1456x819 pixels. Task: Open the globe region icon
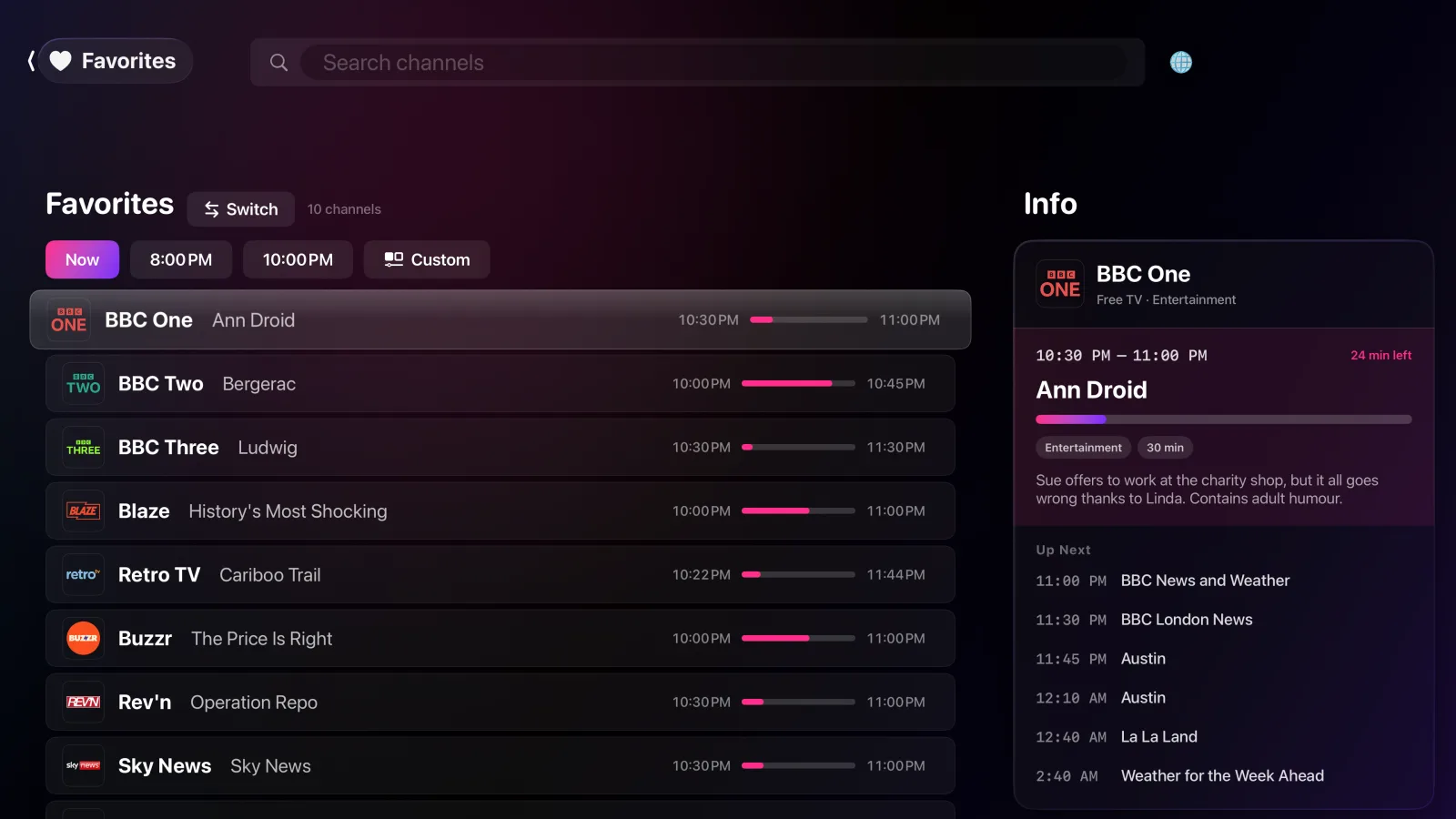click(1180, 62)
